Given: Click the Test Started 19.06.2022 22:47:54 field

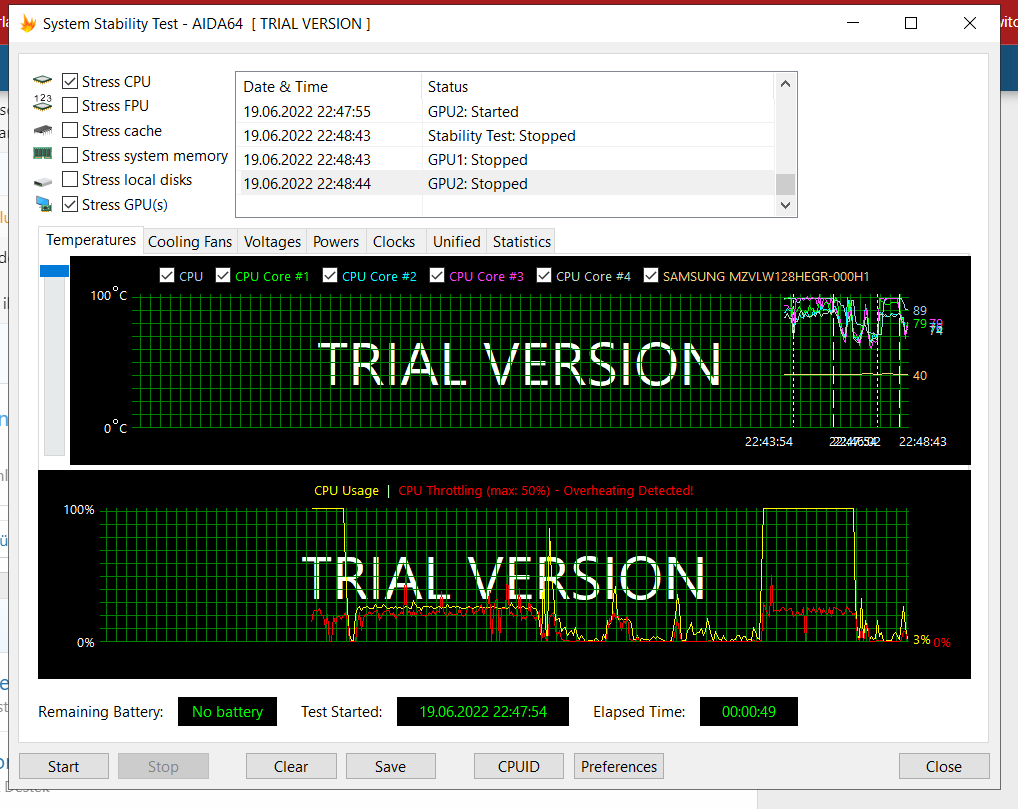Looking at the screenshot, I should (483, 712).
